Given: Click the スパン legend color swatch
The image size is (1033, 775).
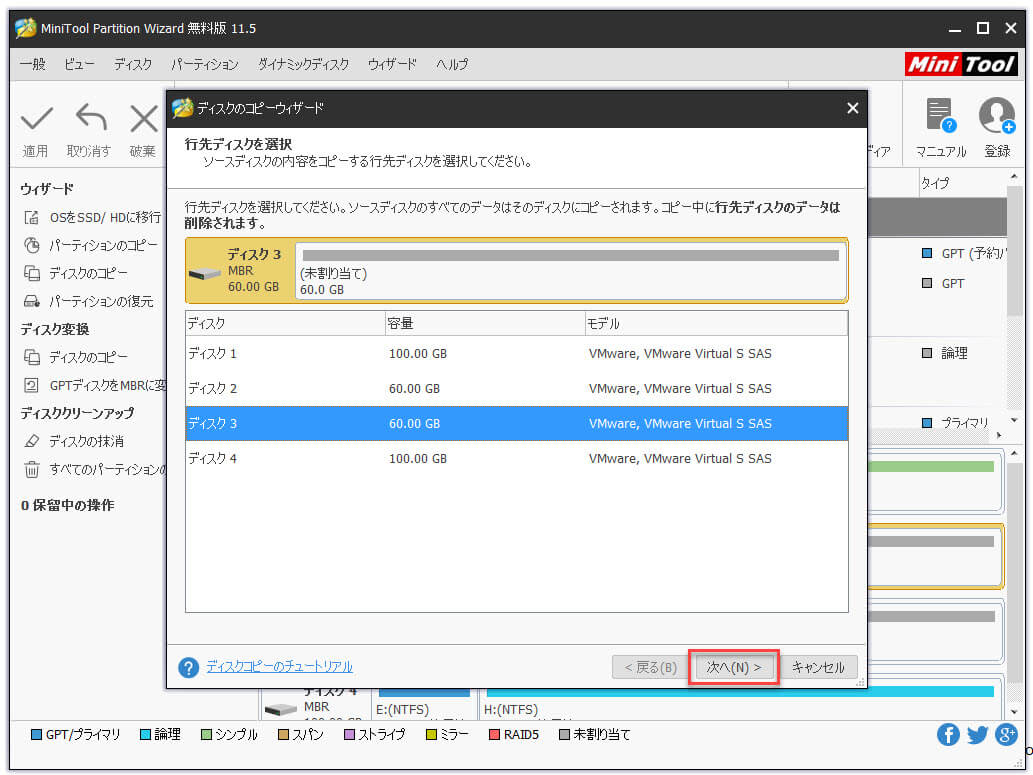Looking at the screenshot, I should (x=283, y=734).
